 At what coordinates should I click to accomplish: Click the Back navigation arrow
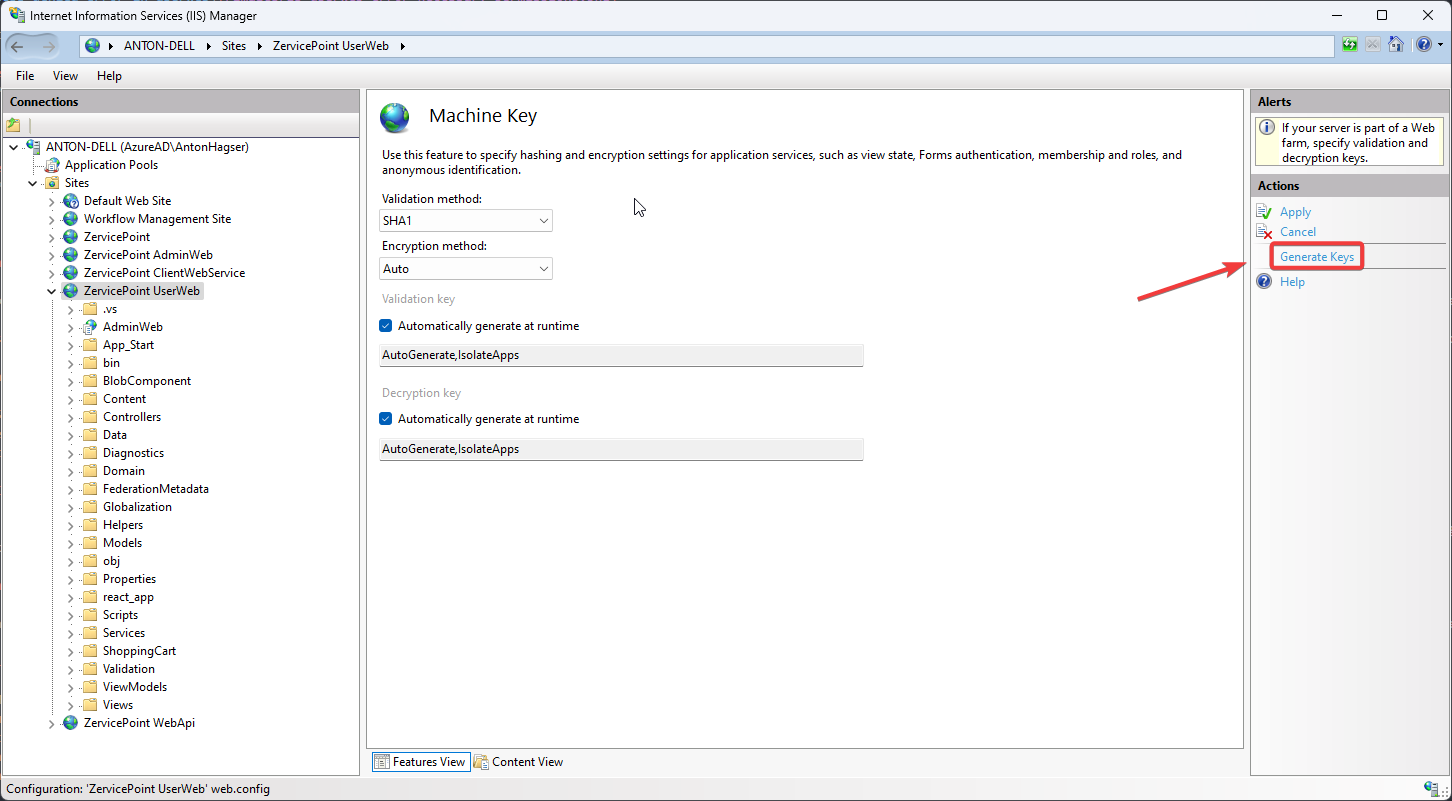(18, 45)
